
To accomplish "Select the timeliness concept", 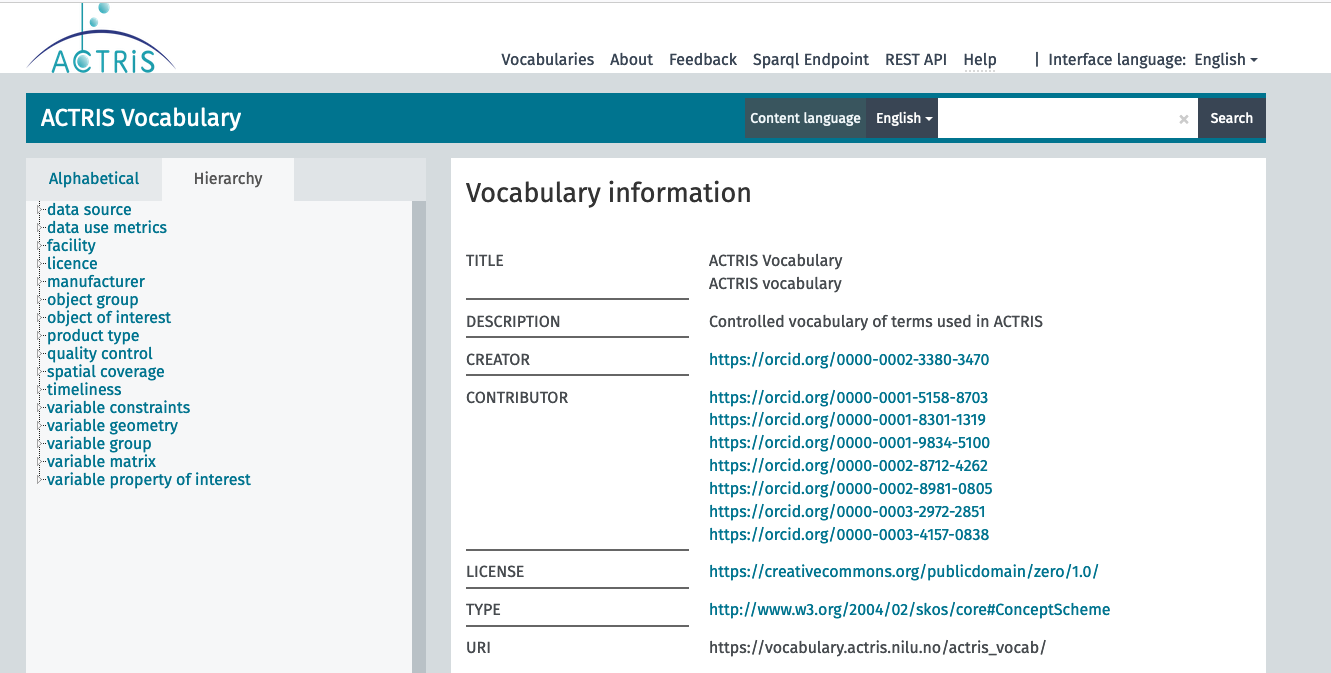I will [84, 390].
